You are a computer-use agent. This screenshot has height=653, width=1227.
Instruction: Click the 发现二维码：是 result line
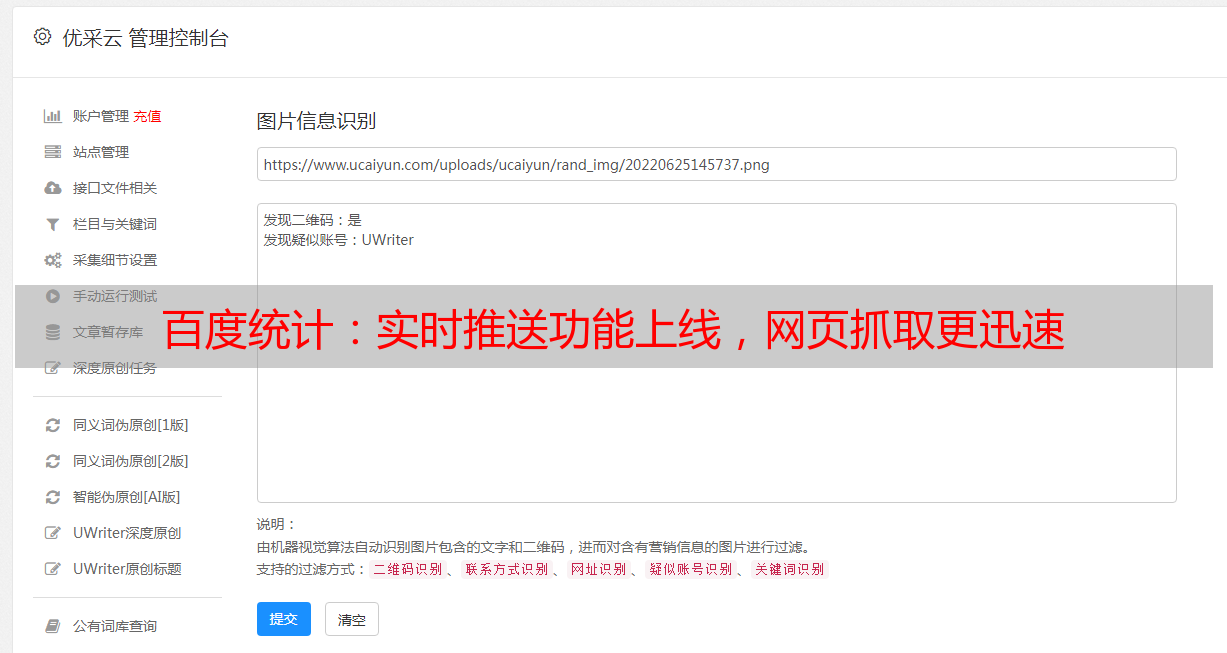(x=312, y=220)
